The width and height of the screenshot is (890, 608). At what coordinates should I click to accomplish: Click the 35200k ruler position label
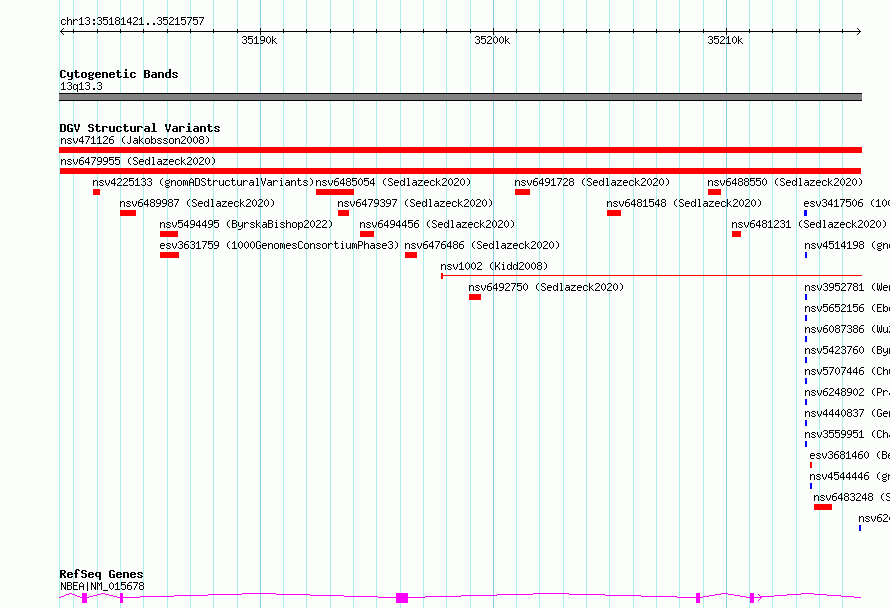(492, 40)
